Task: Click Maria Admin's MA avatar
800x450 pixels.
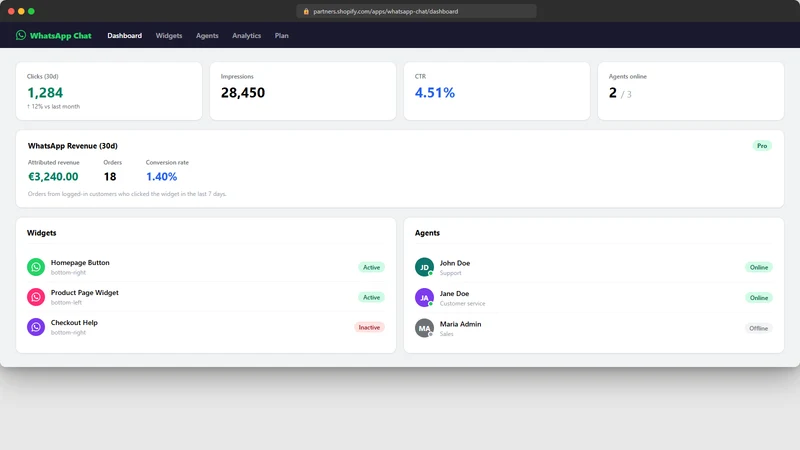Action: pos(424,328)
